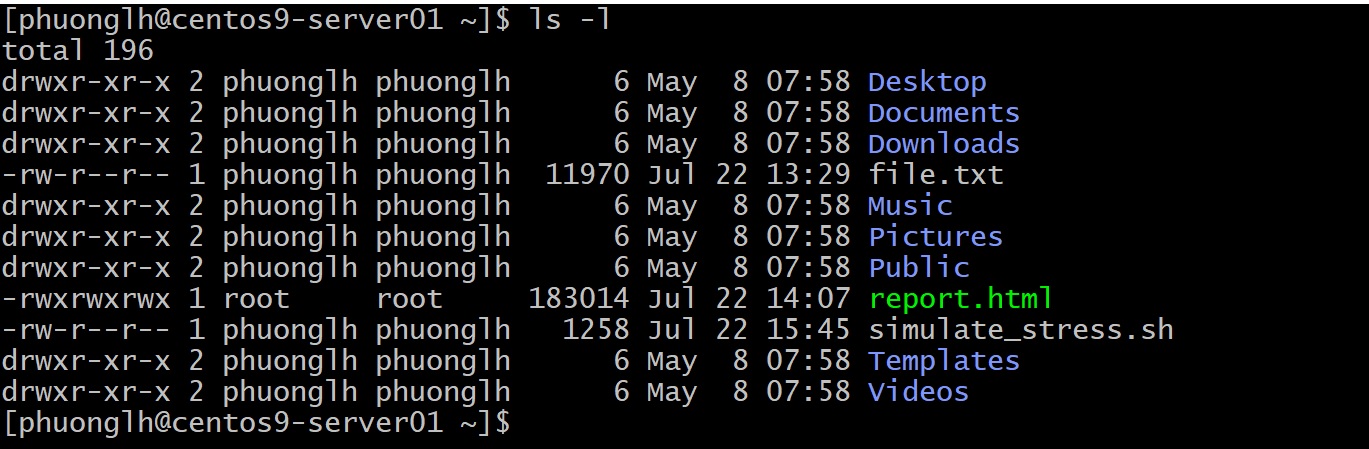Select the Pictures directory entry

[x=935, y=237]
